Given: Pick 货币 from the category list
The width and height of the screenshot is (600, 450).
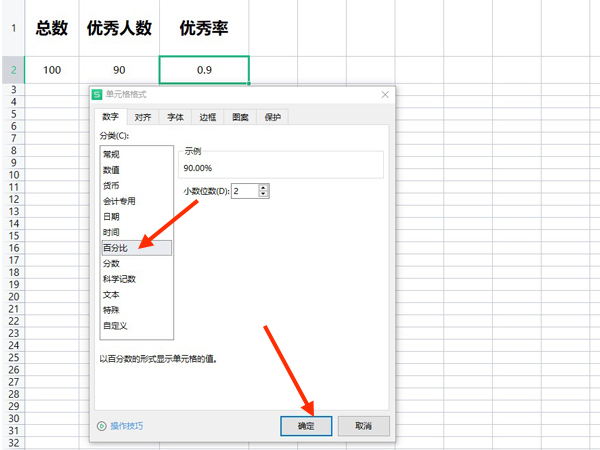Looking at the screenshot, I should (x=111, y=185).
